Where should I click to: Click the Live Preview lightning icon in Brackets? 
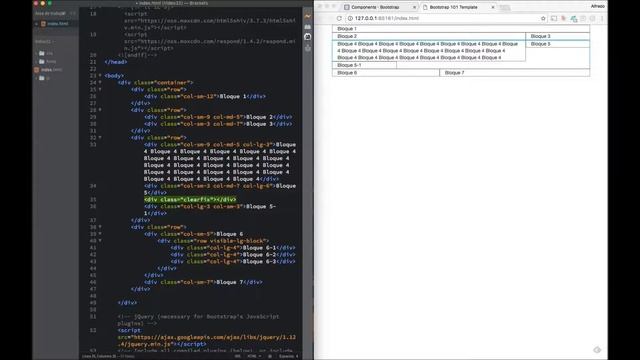tap(308, 16)
